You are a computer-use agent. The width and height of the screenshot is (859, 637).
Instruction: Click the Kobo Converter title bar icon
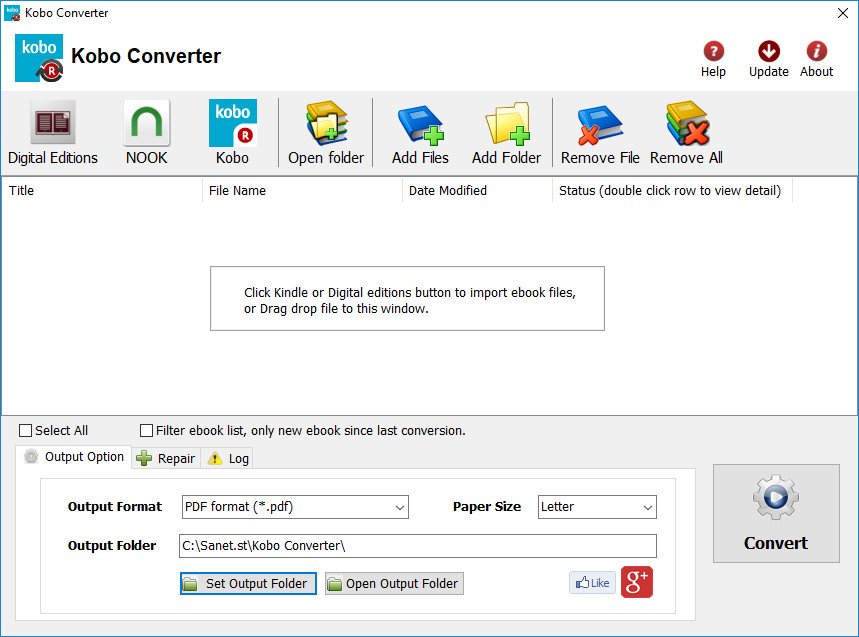pos(12,13)
